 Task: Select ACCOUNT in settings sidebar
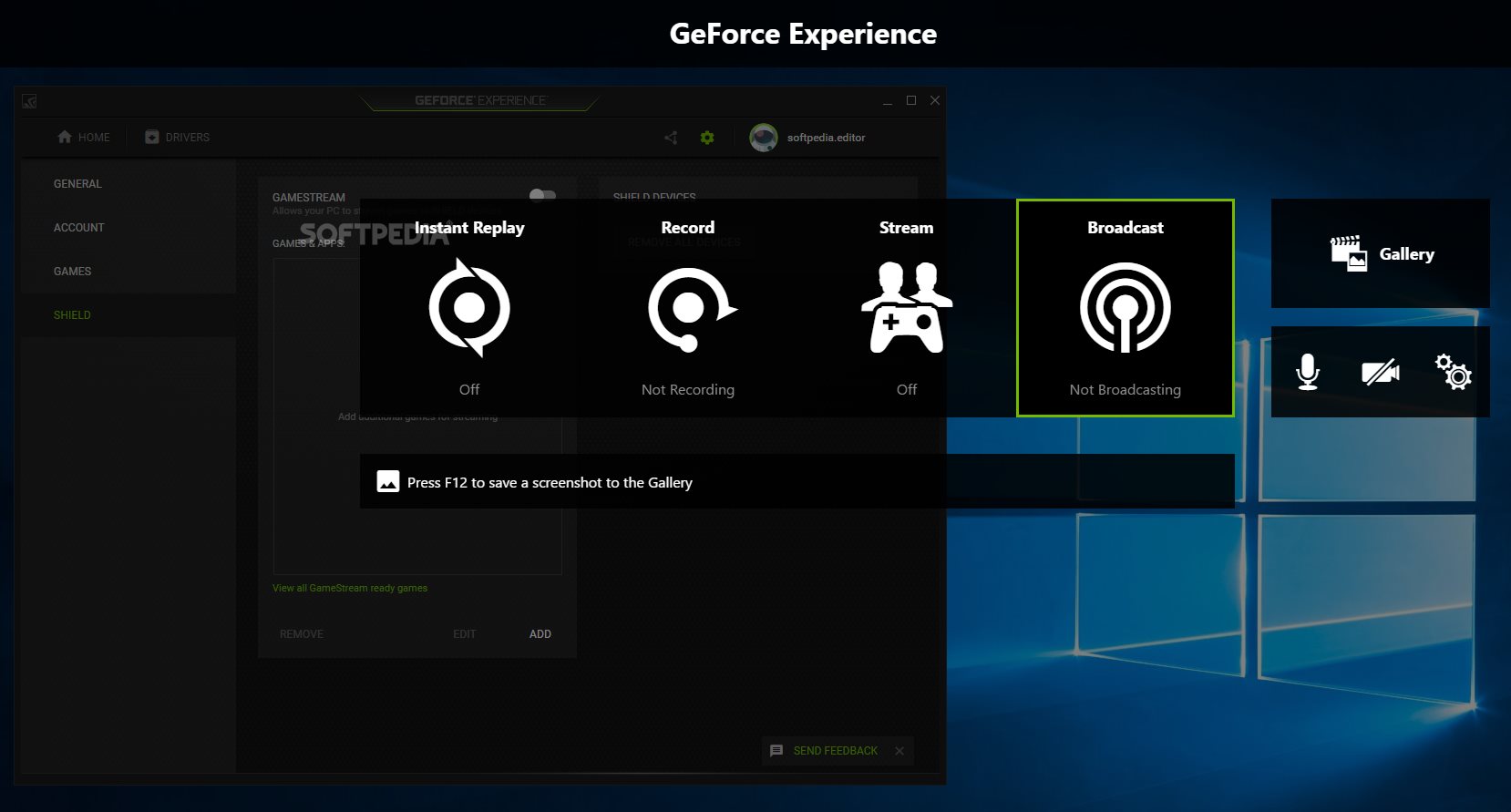point(79,228)
